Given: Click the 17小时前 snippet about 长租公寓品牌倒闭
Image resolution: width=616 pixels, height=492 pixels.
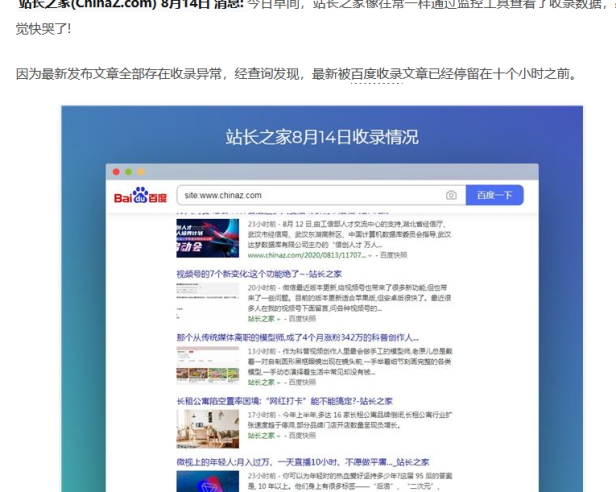Looking at the screenshot, I should click(x=349, y=420).
